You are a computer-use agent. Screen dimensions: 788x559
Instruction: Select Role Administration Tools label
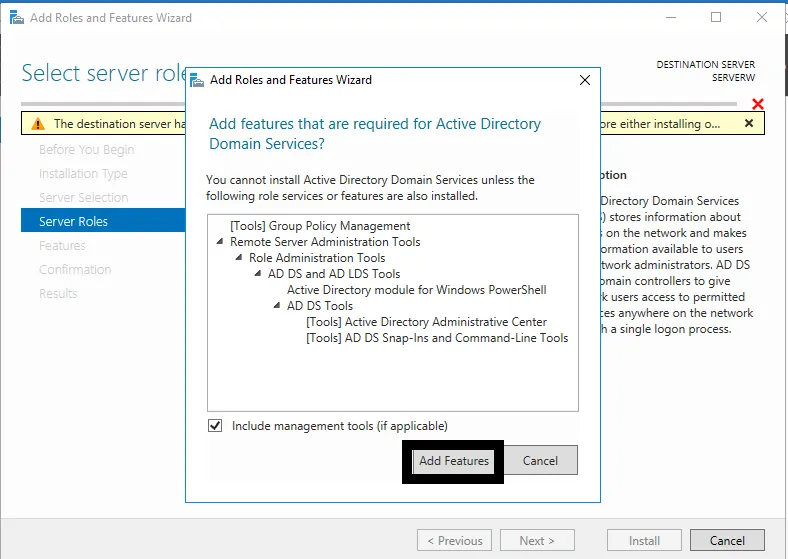(x=317, y=258)
